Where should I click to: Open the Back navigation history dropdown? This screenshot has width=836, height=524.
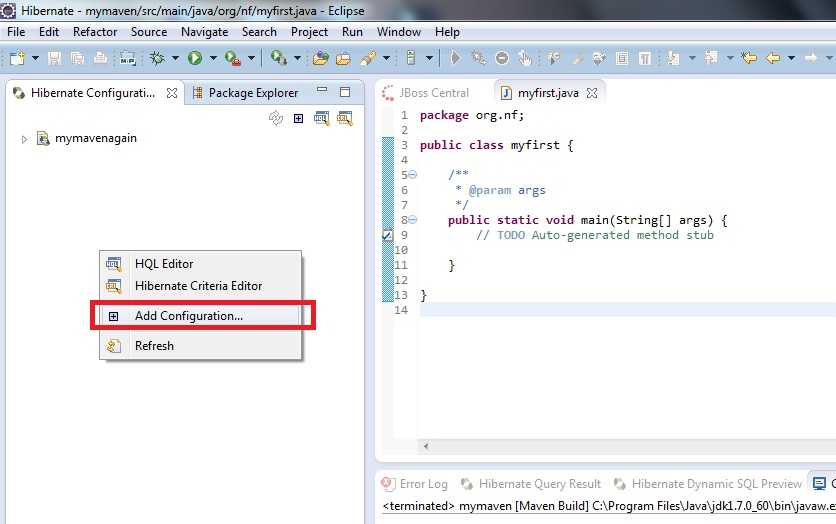coord(791,58)
